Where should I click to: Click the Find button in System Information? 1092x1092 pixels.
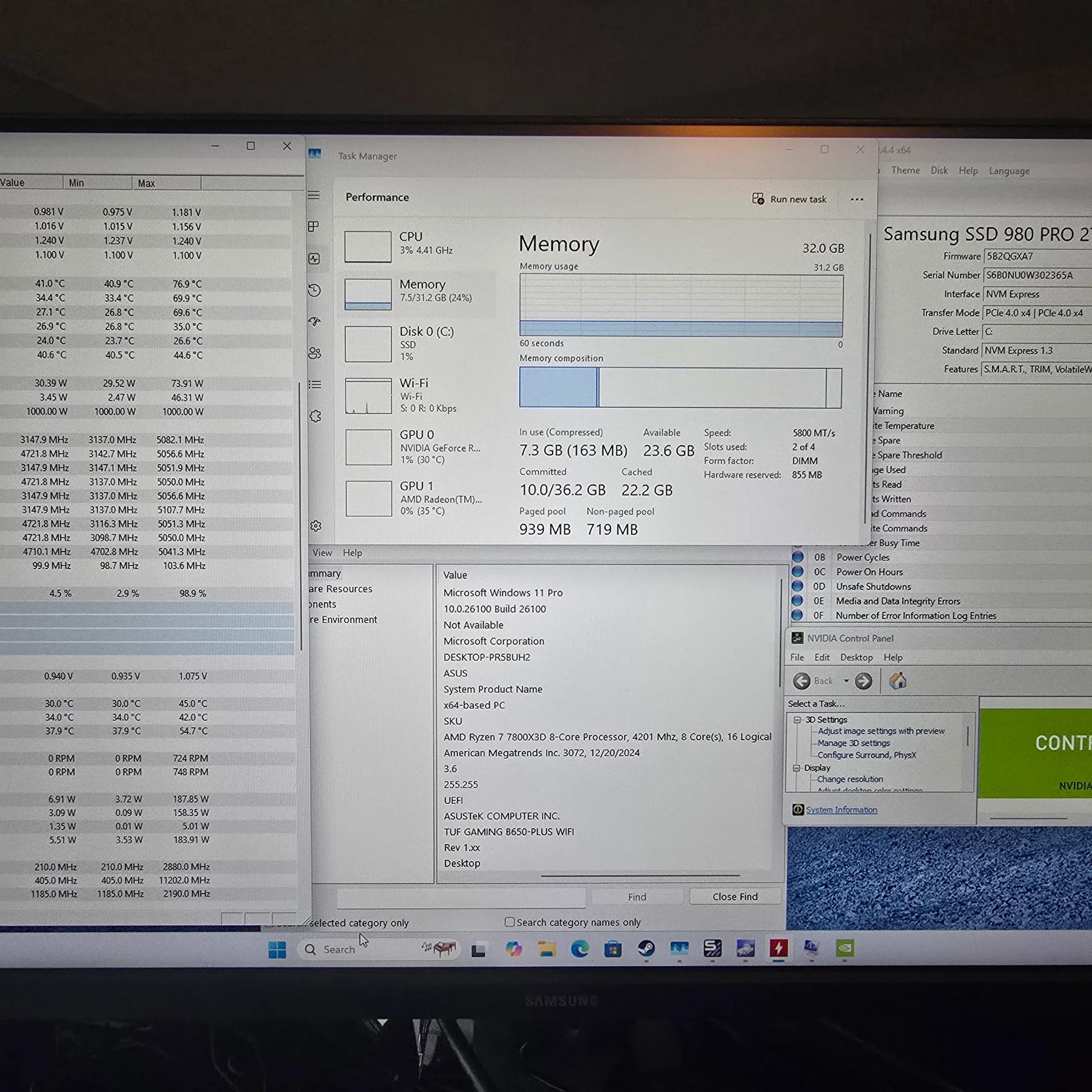(x=637, y=897)
